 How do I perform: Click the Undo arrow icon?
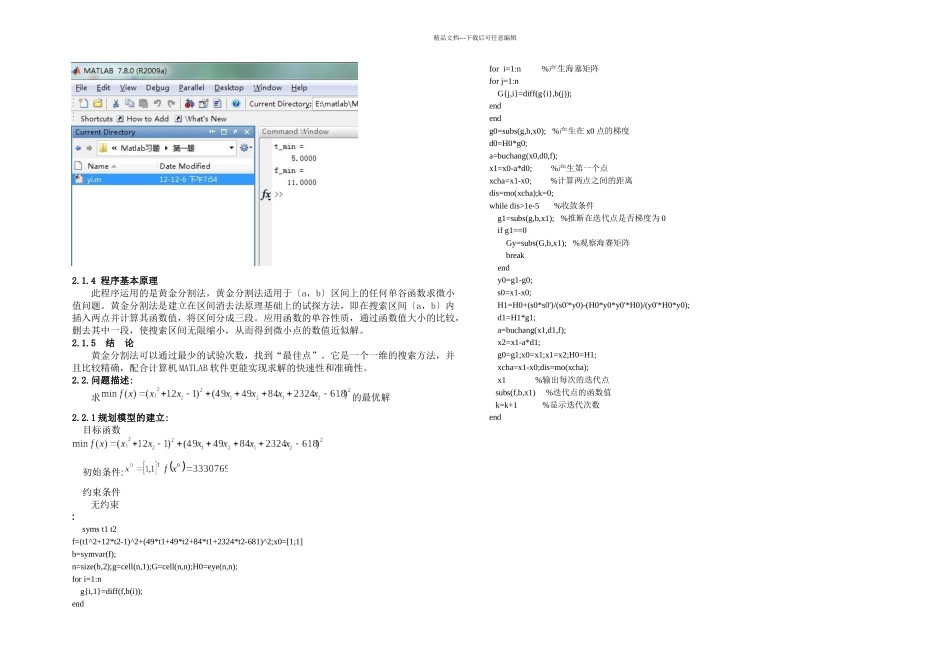tap(158, 104)
